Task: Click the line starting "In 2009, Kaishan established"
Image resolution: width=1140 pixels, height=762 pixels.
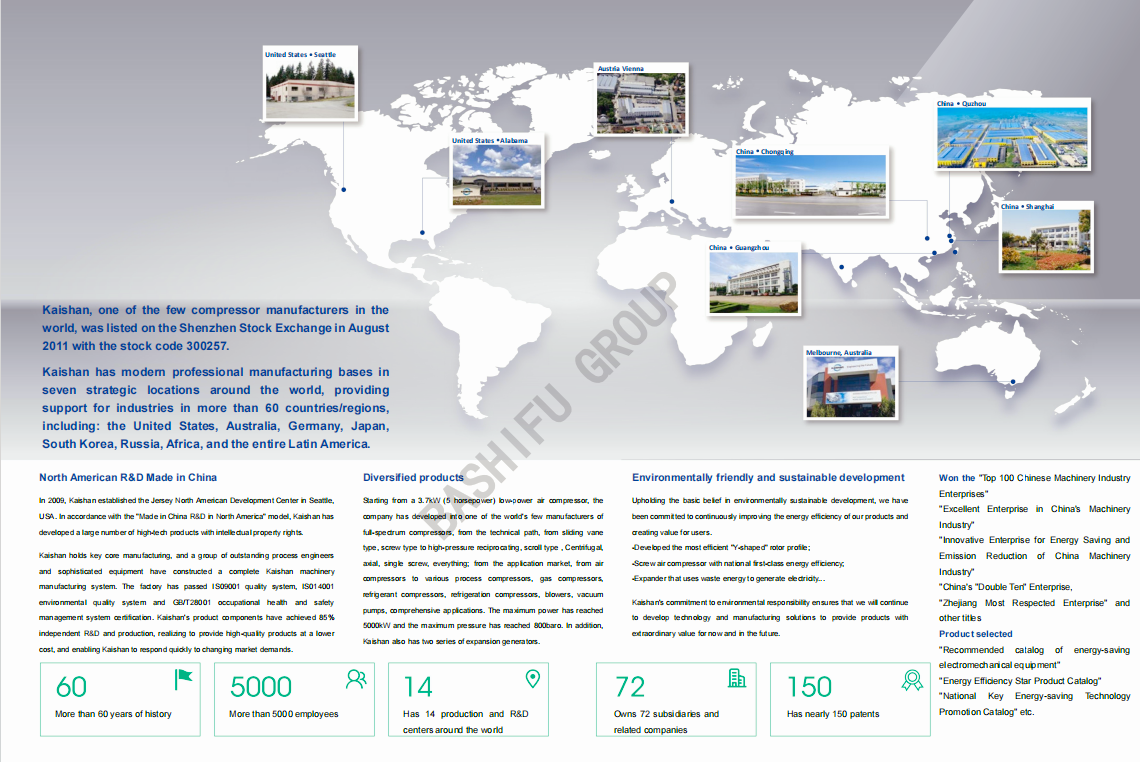Action: [186, 500]
